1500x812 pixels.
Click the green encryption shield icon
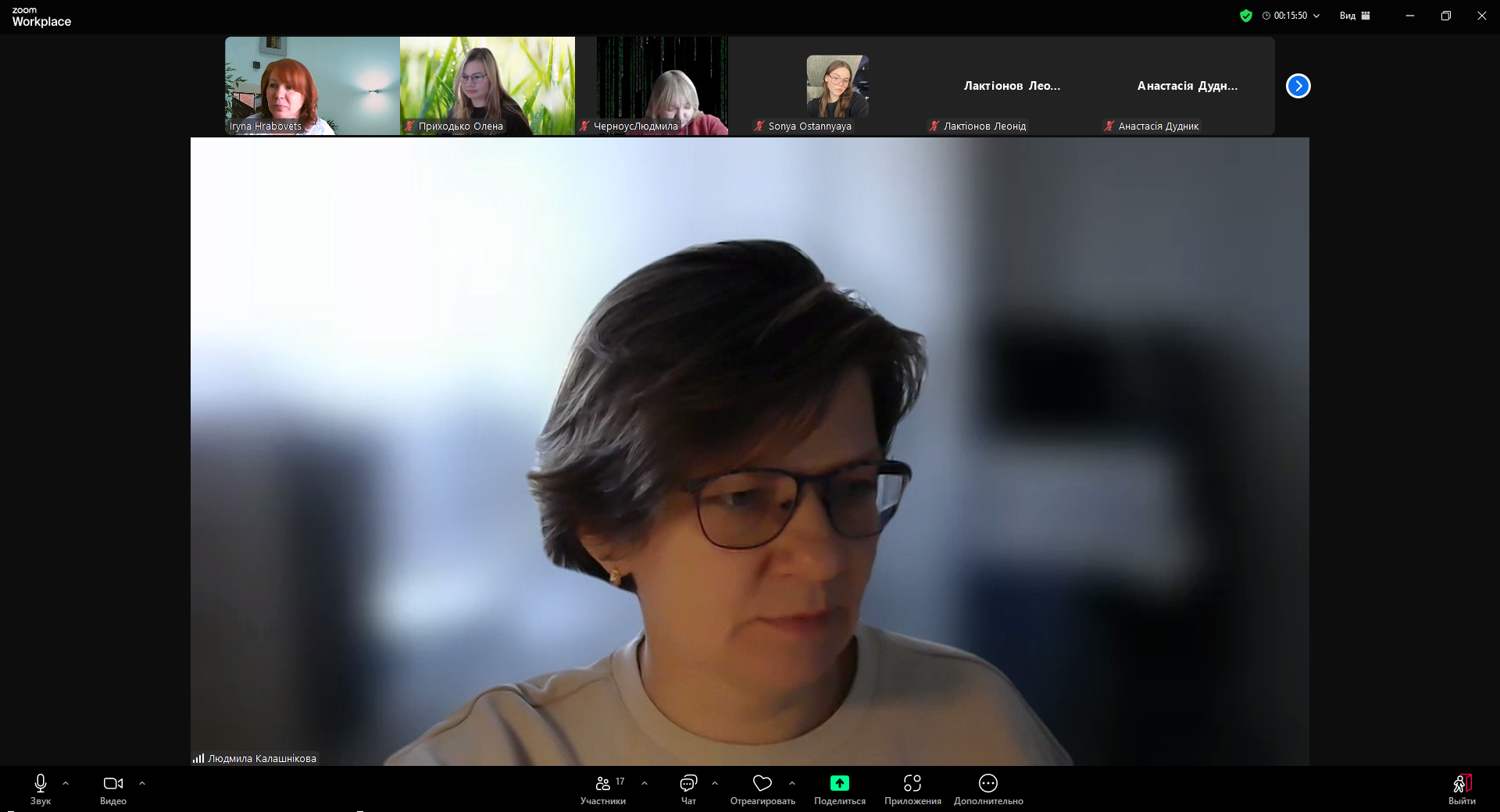(1245, 16)
